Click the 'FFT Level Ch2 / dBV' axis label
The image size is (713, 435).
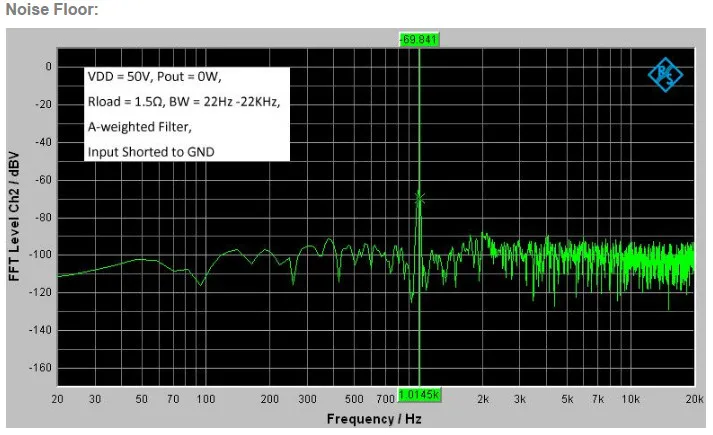coord(14,216)
